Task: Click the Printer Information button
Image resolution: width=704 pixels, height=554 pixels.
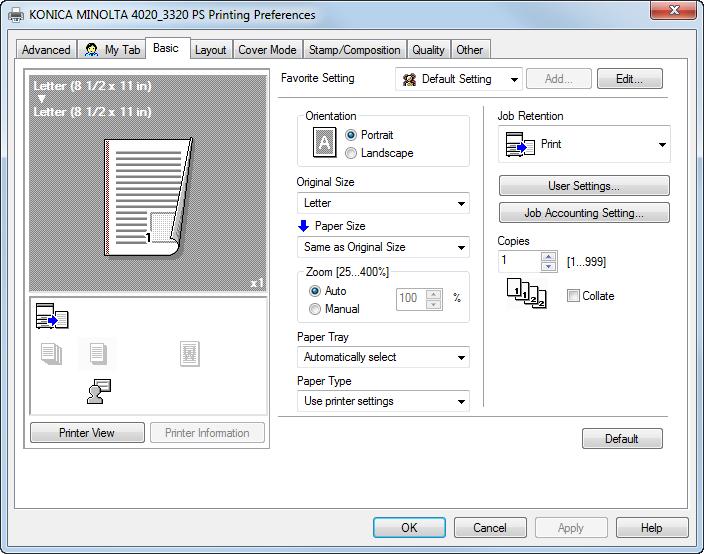Action: (x=207, y=433)
